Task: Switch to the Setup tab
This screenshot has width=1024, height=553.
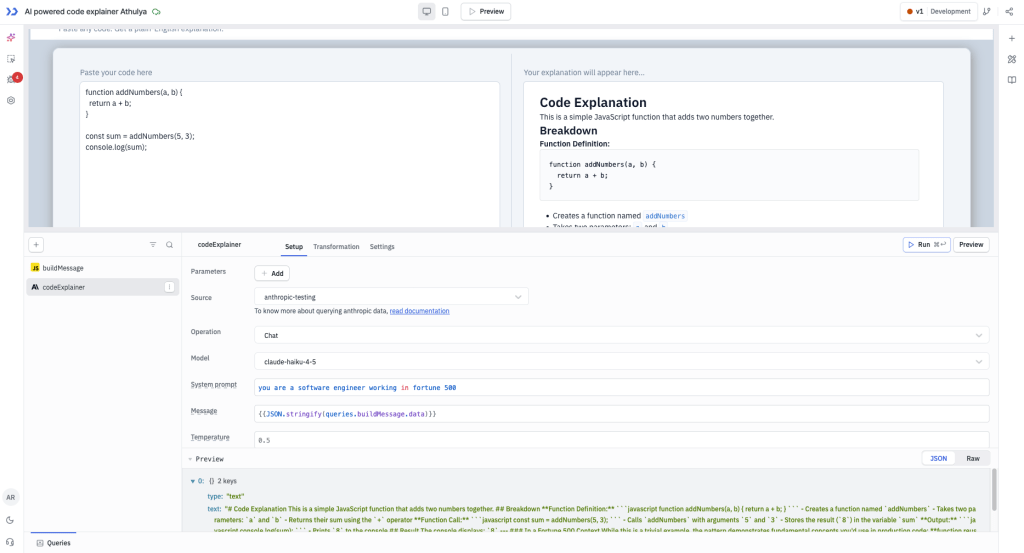Action: point(294,247)
